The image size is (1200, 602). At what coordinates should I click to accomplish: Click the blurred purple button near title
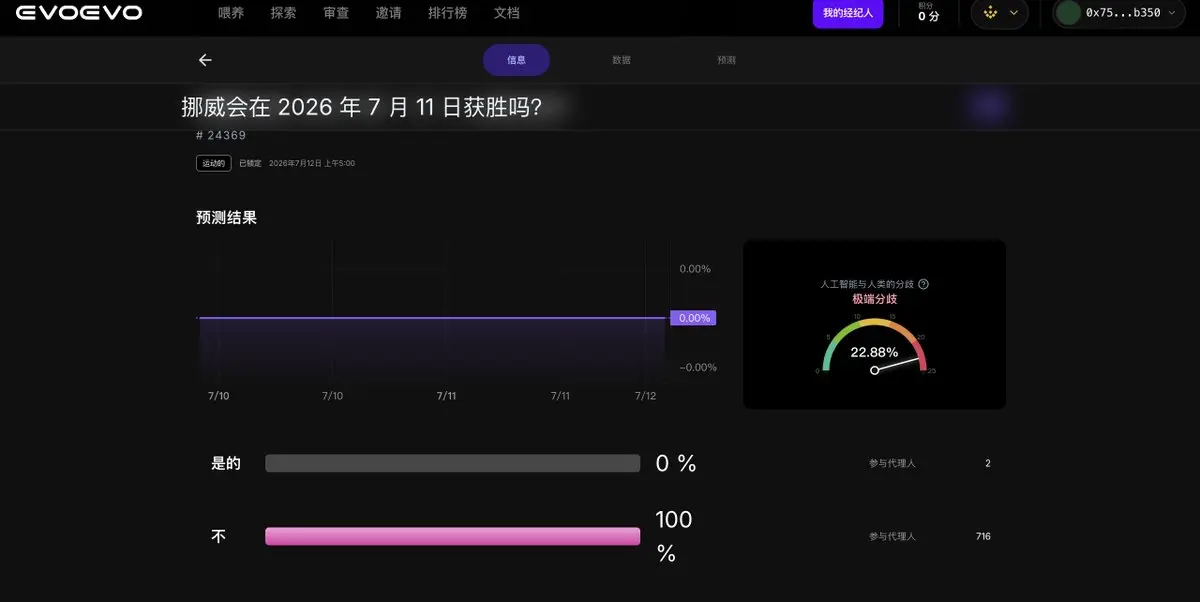tap(989, 106)
